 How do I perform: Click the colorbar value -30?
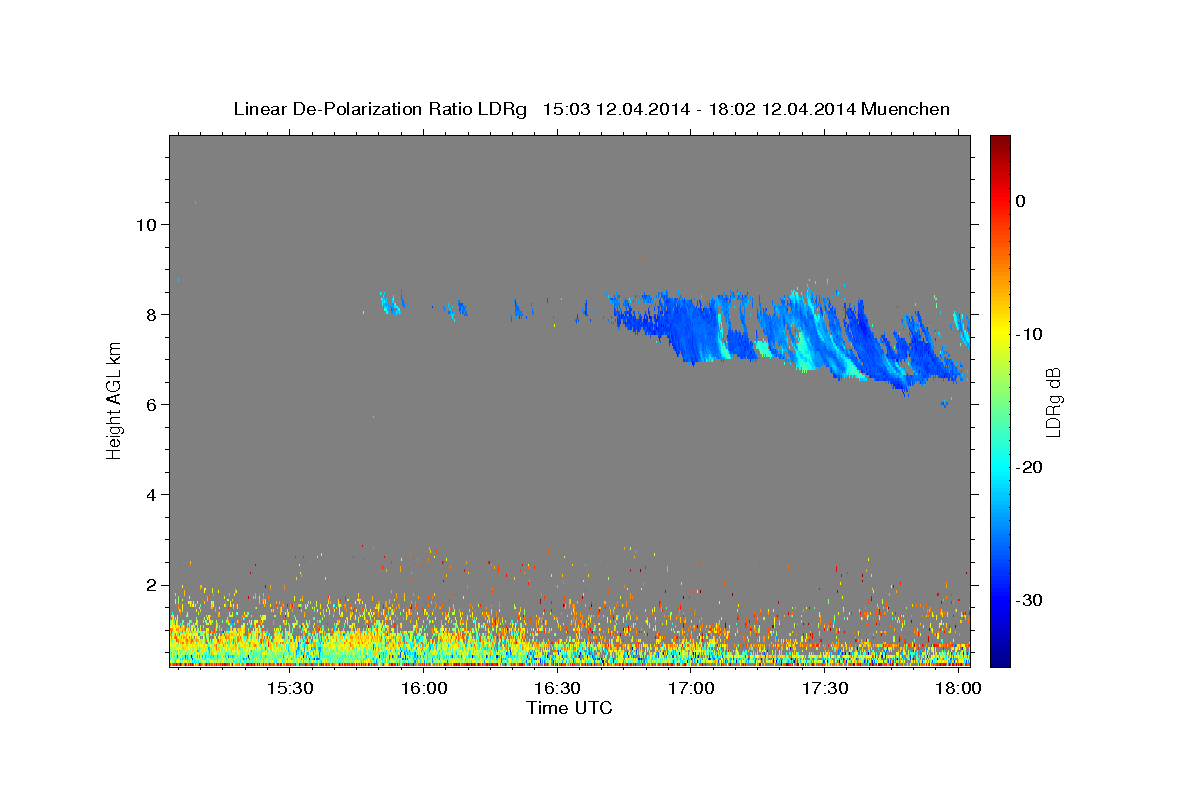point(1030,600)
